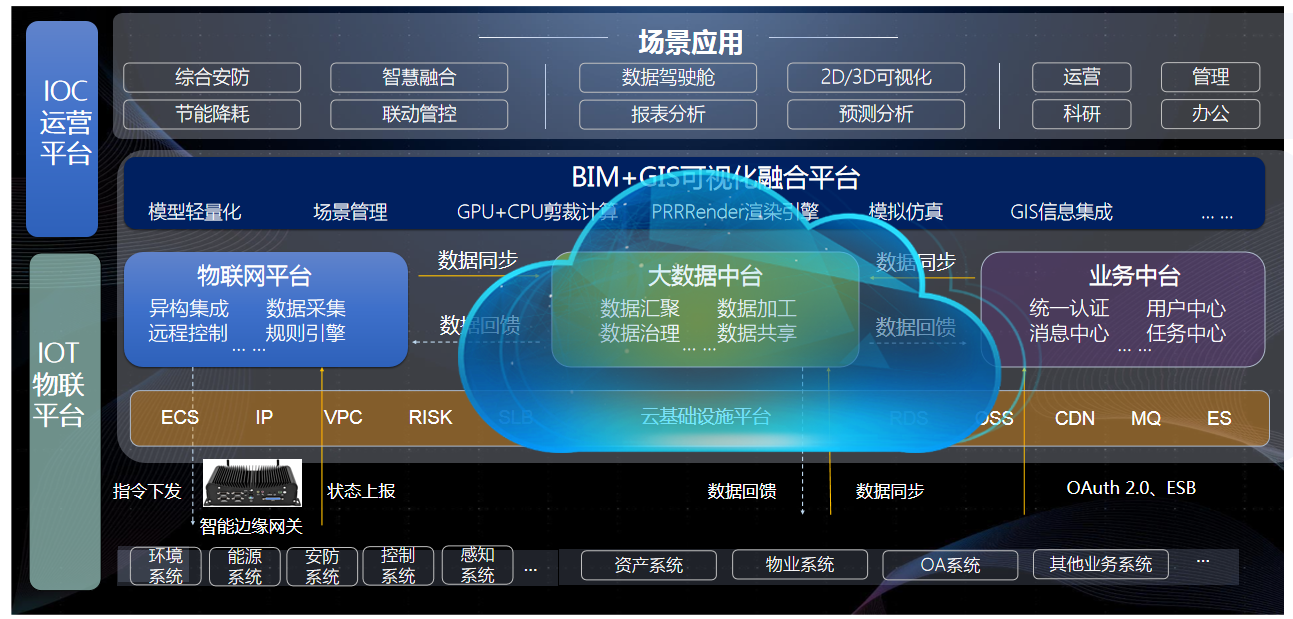Click the 云基础设施平台 label

706,417
